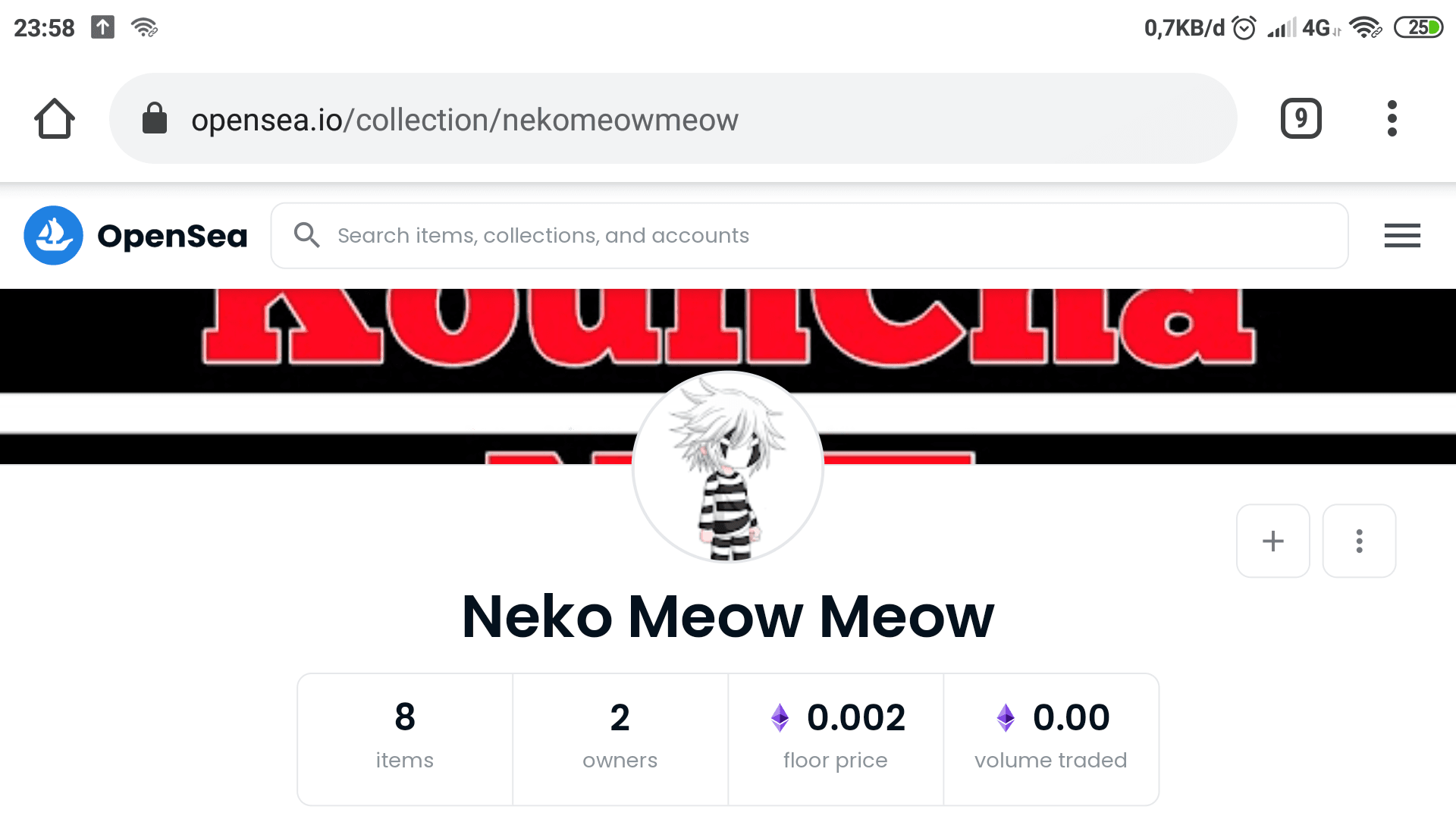Open the browser three-dot overflow menu
The height and width of the screenshot is (819, 1456).
(x=1392, y=118)
